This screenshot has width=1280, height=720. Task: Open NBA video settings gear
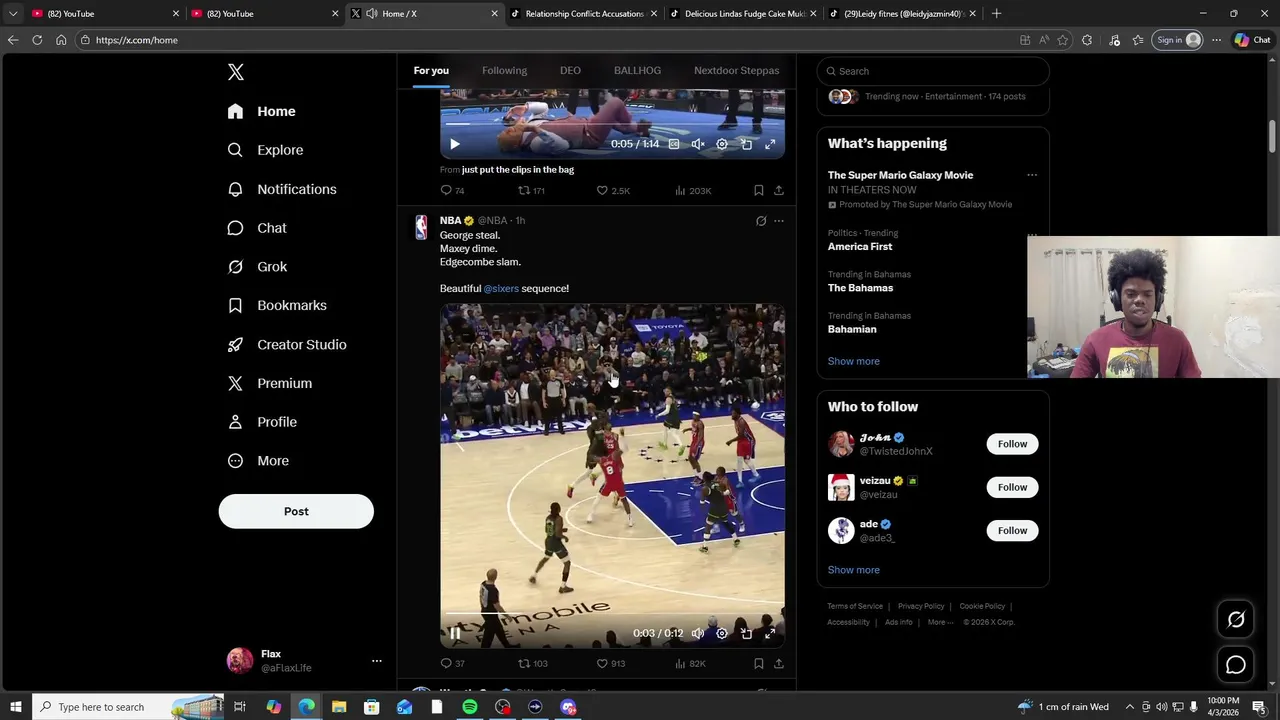(x=722, y=633)
